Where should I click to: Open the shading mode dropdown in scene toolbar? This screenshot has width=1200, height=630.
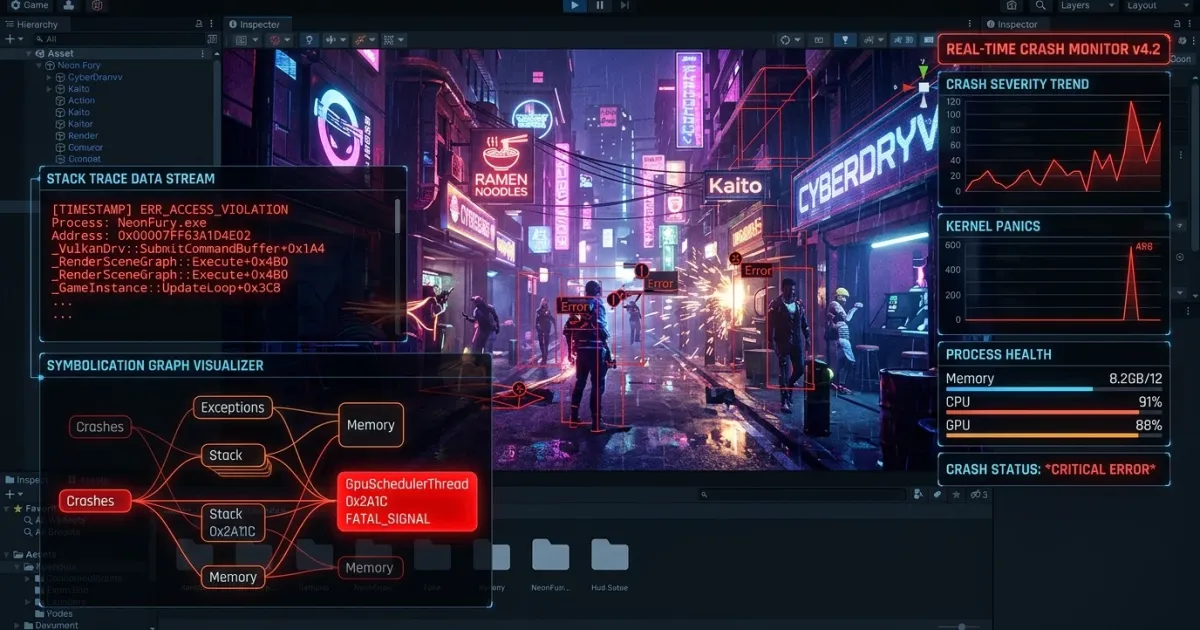coord(246,40)
